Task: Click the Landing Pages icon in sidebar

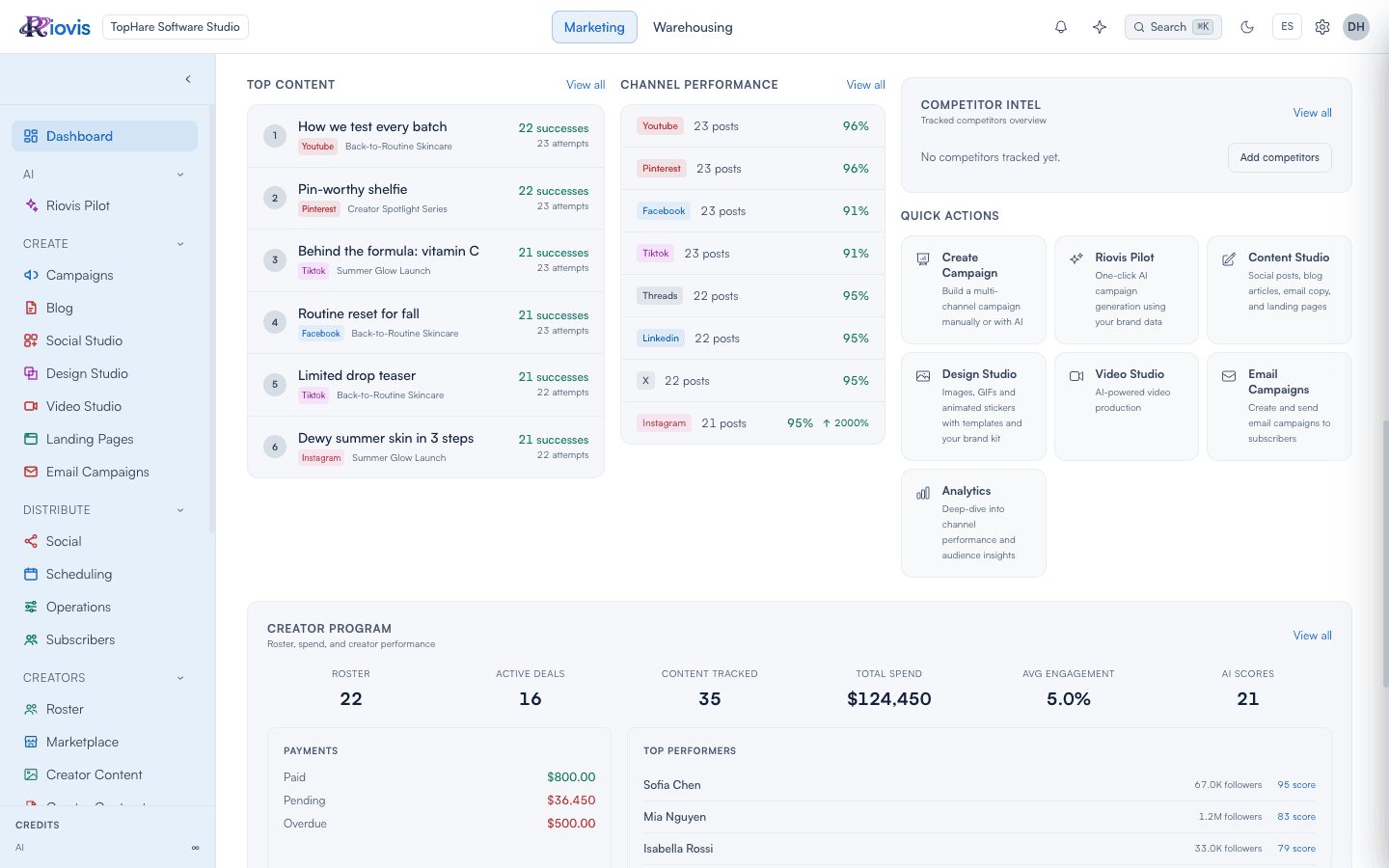Action: [31, 439]
